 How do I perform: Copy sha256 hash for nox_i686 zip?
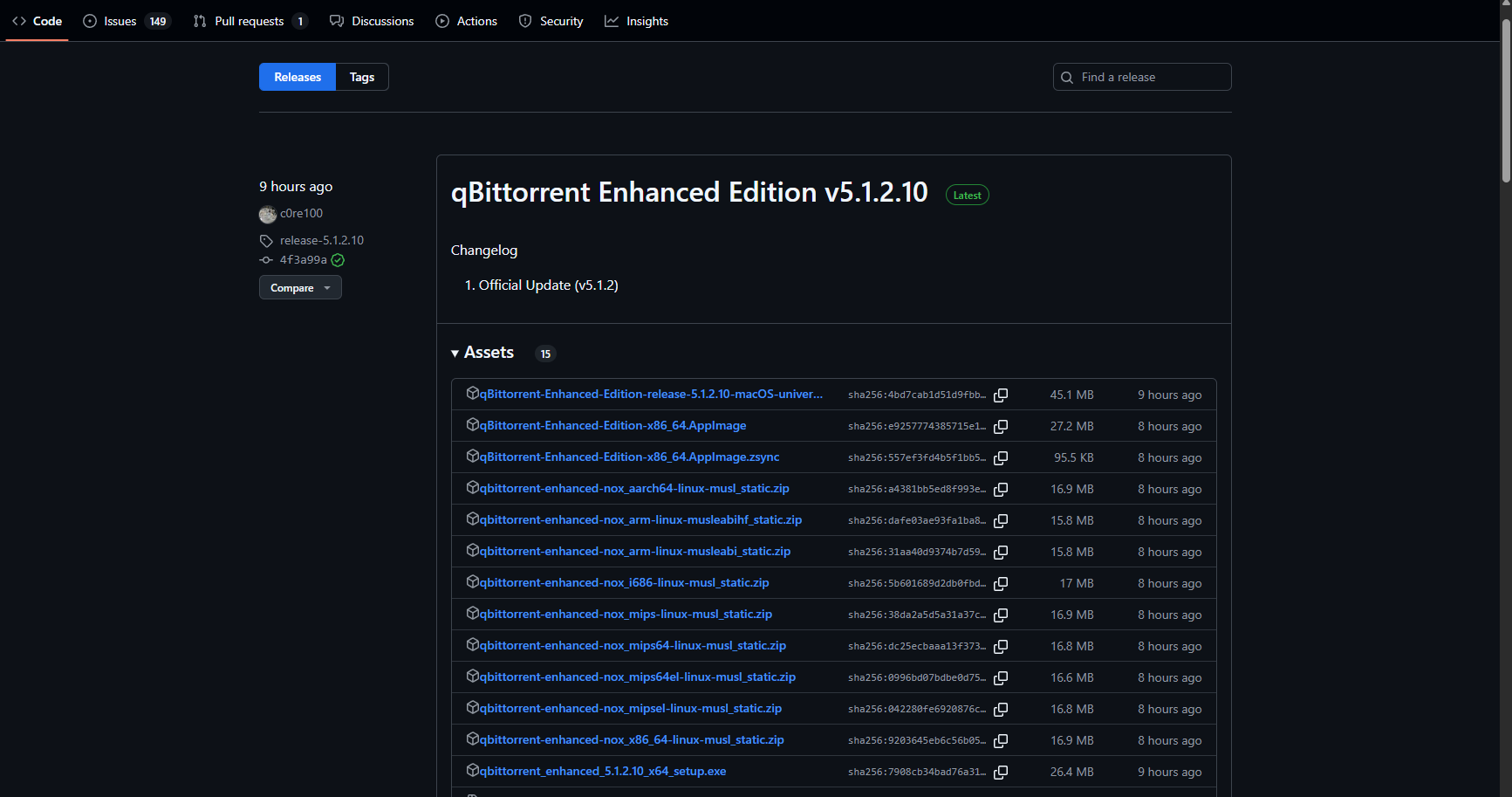(x=1001, y=584)
